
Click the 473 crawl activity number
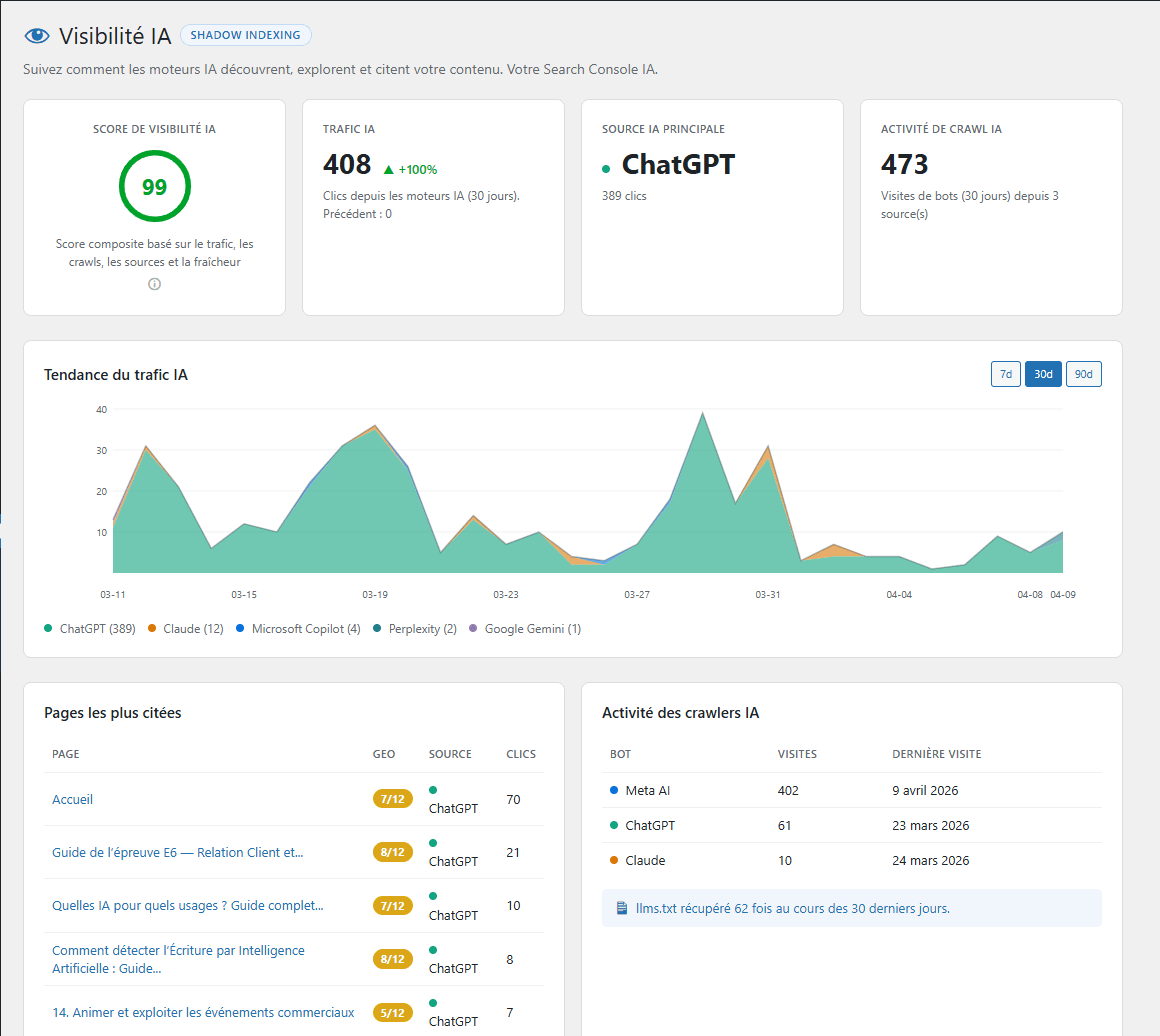tap(904, 164)
